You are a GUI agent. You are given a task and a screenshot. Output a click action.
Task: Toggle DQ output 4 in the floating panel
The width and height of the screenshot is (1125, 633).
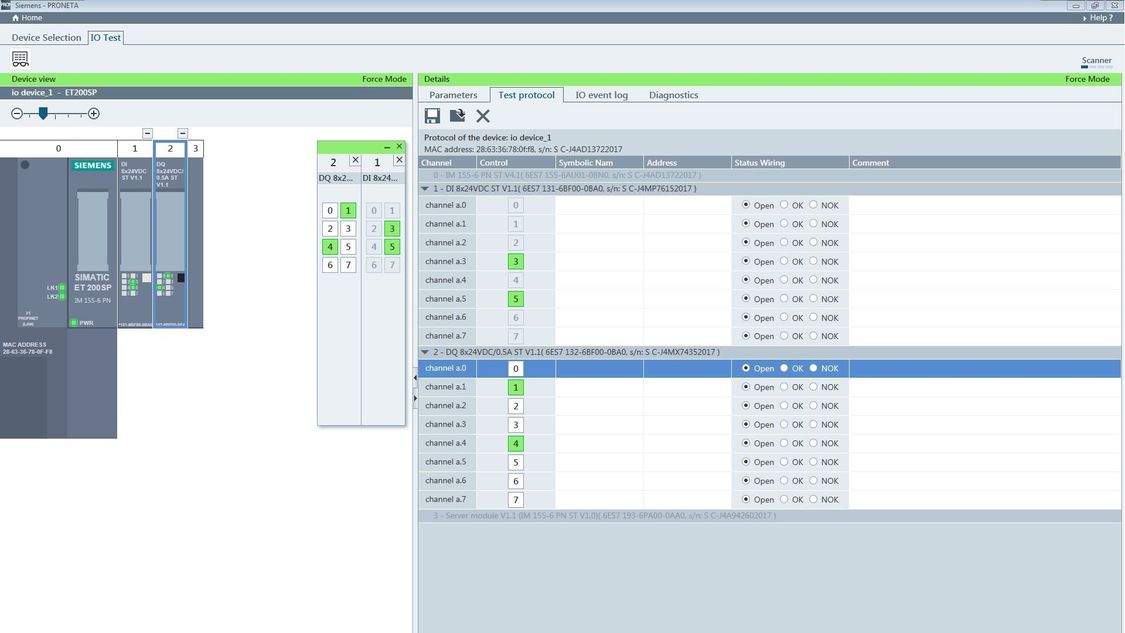pyautogui.click(x=329, y=247)
